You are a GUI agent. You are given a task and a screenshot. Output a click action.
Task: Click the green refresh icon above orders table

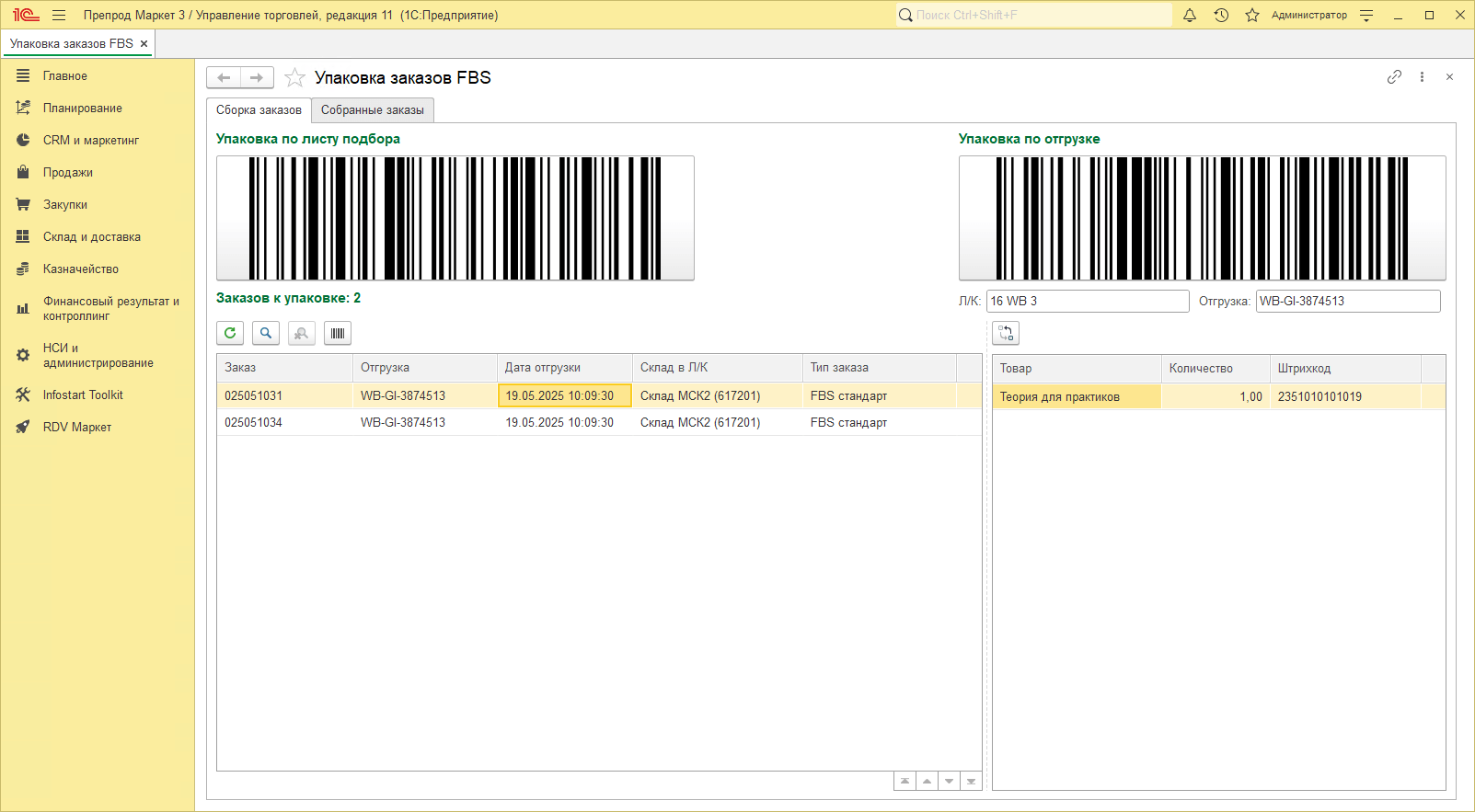pyautogui.click(x=230, y=333)
